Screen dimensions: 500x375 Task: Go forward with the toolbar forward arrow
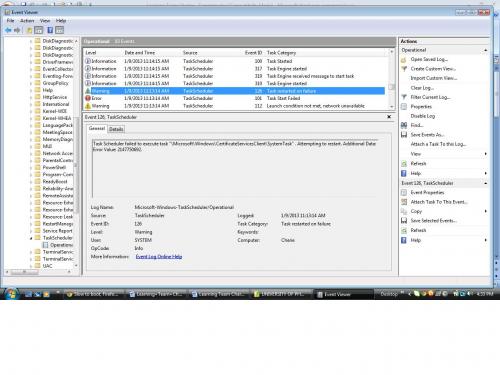coord(17,30)
